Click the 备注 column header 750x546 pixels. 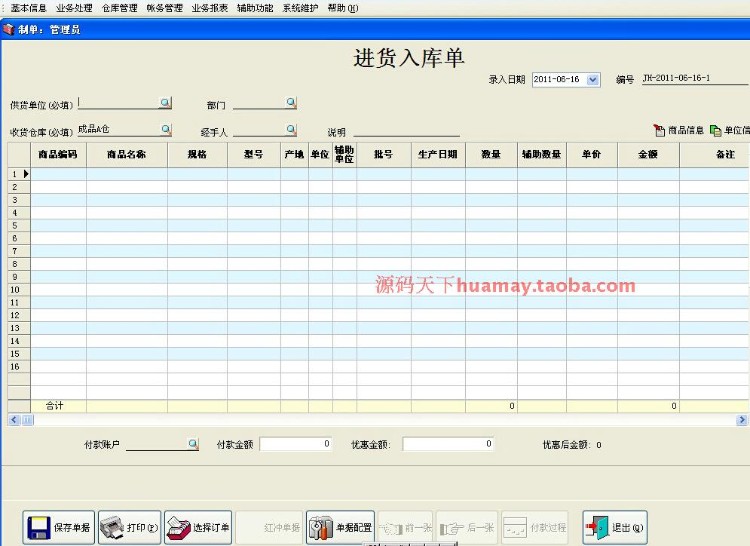(715, 154)
